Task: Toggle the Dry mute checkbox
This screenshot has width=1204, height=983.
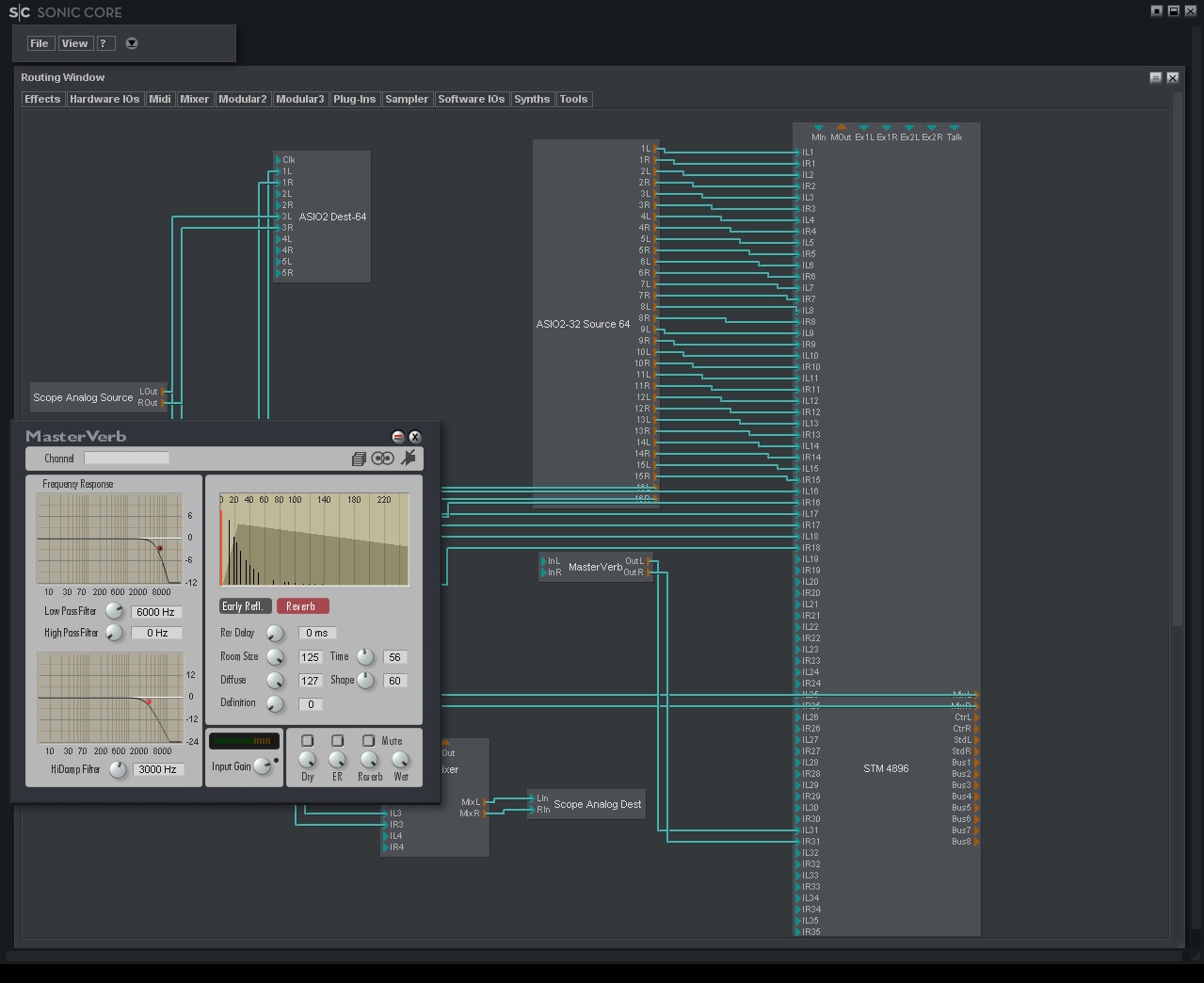Action: [x=307, y=741]
